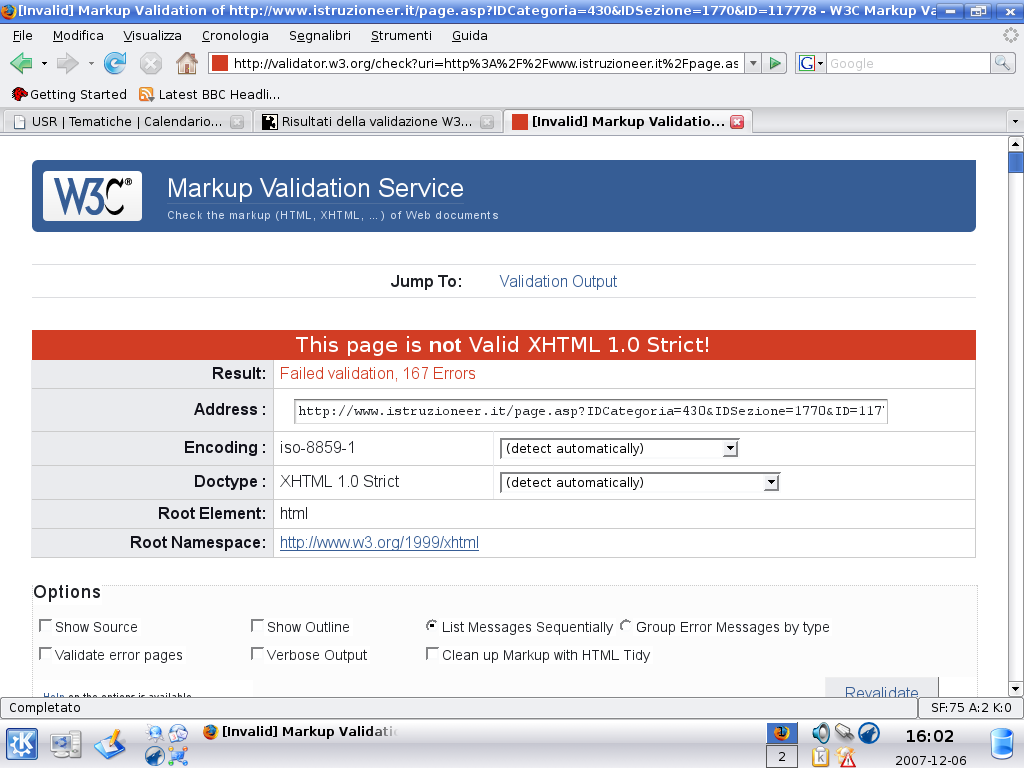The image size is (1024, 768).
Task: Click the green Go arrow beside URL bar
Action: pyautogui.click(x=775, y=63)
